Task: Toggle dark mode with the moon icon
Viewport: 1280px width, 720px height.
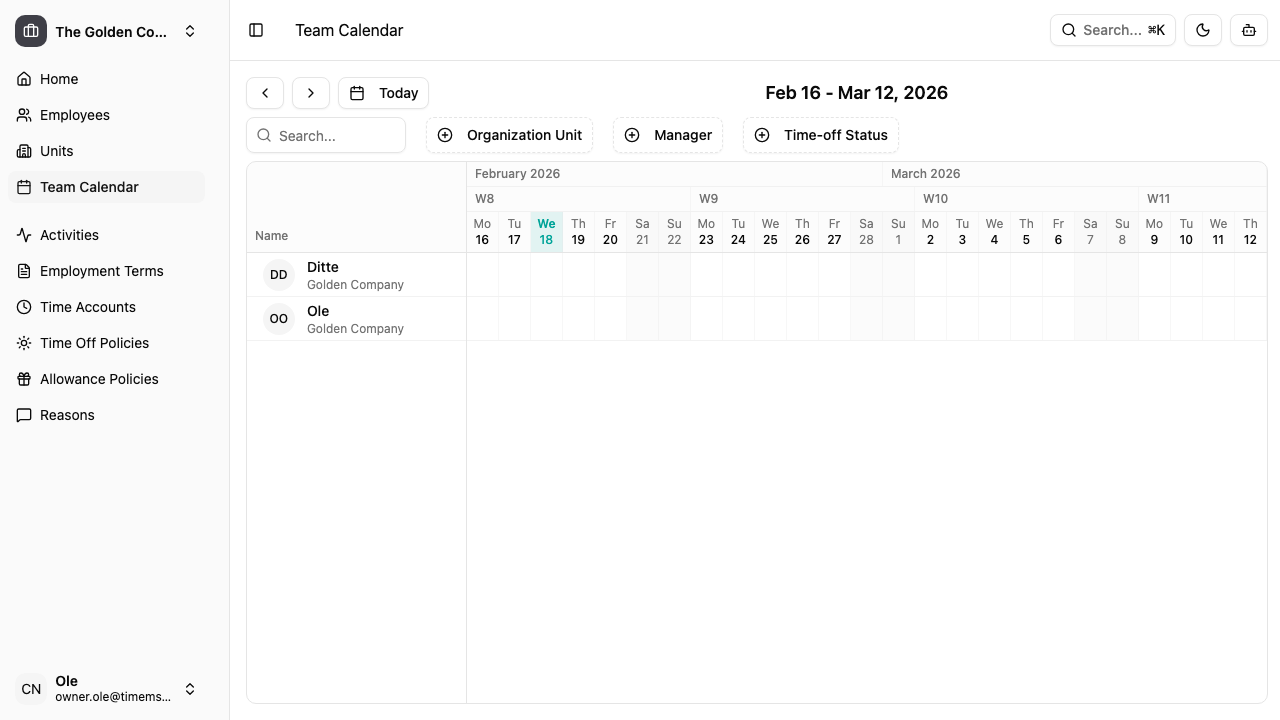Action: [1203, 30]
